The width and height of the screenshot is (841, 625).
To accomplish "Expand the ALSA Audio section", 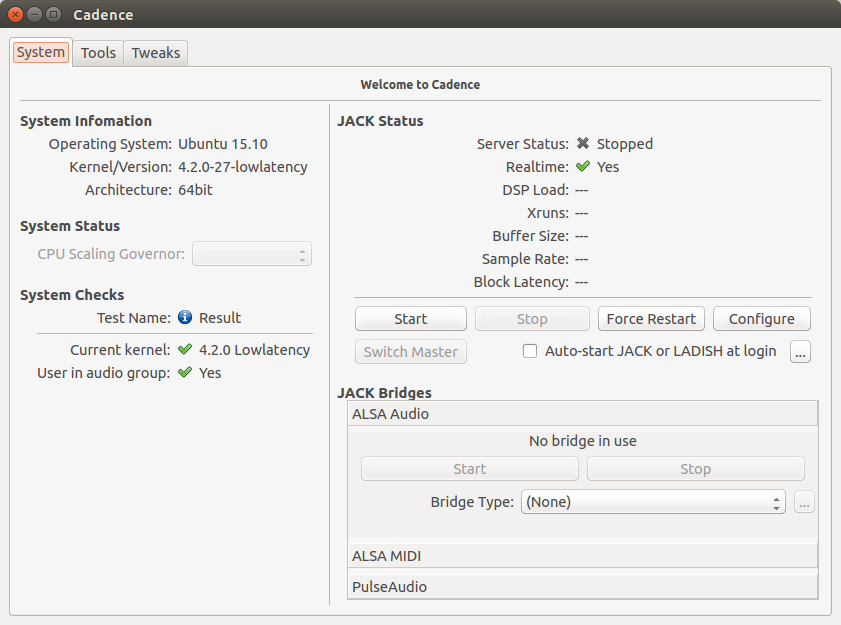I will [x=582, y=414].
